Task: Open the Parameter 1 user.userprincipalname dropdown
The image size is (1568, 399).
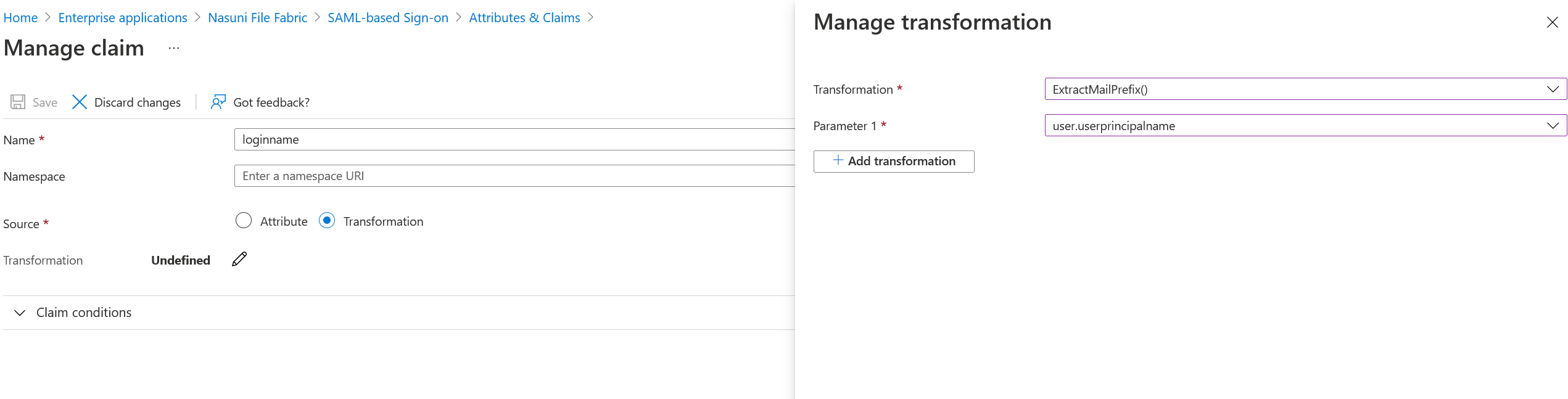Action: (x=1305, y=126)
